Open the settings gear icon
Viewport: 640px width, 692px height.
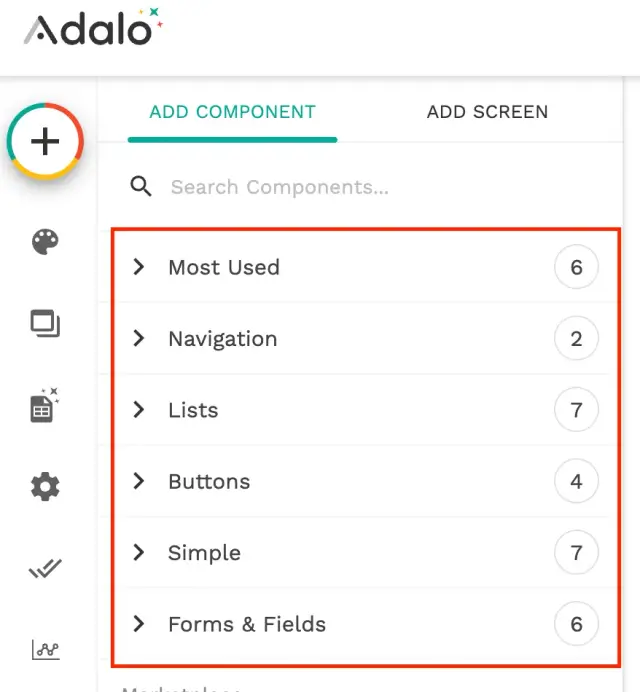click(45, 487)
